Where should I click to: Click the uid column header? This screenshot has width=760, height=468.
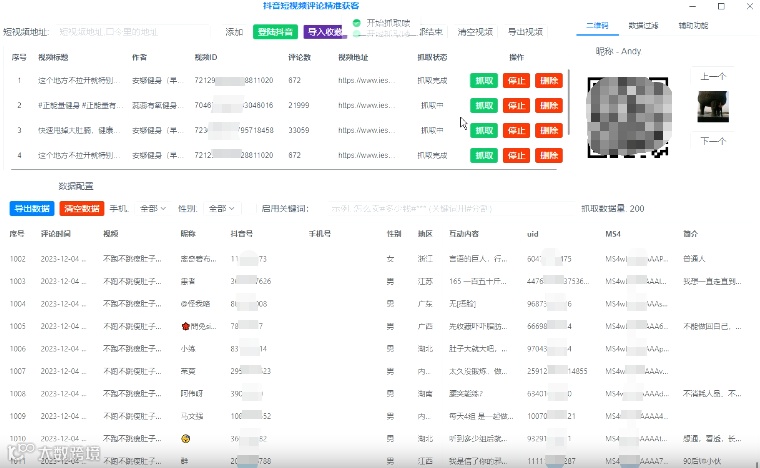(x=533, y=234)
